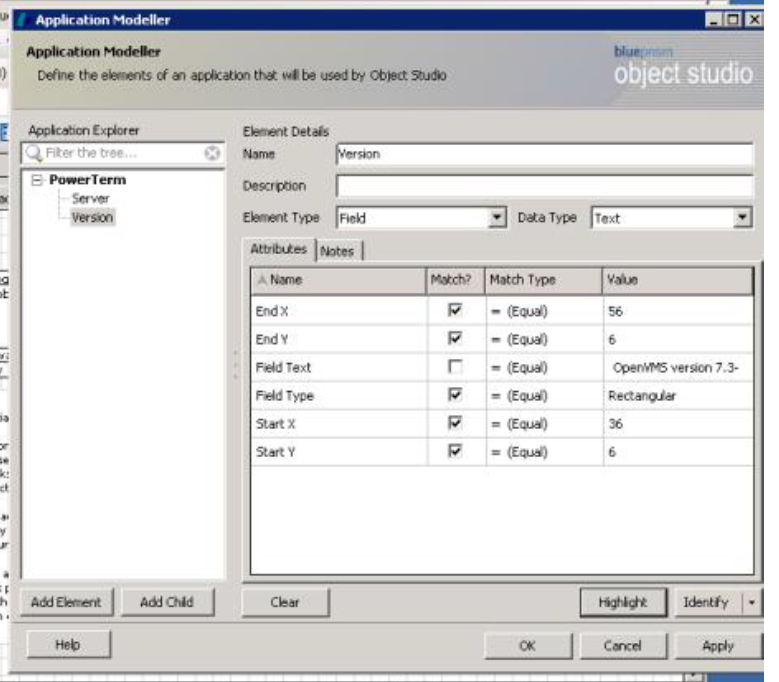Toggle Match checkbox for Field Type
This screenshot has width=779, height=682.
coord(455,395)
